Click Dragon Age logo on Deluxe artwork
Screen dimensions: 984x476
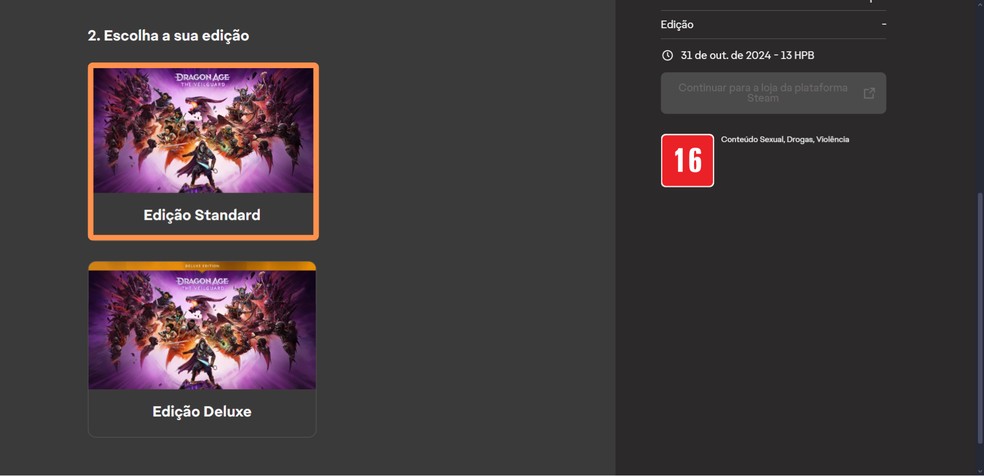[203, 283]
